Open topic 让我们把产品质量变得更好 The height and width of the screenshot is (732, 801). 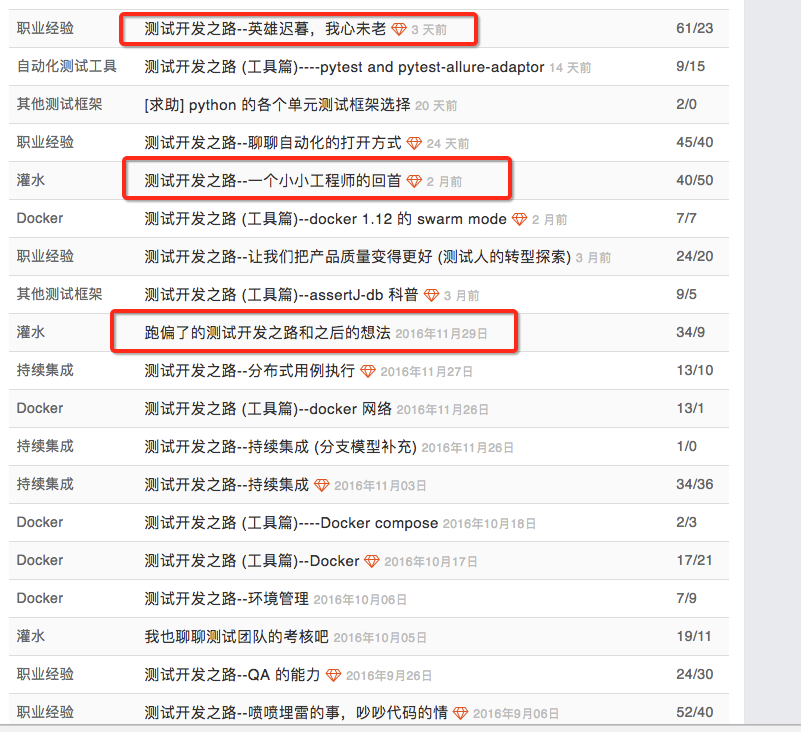pyautogui.click(x=358, y=256)
